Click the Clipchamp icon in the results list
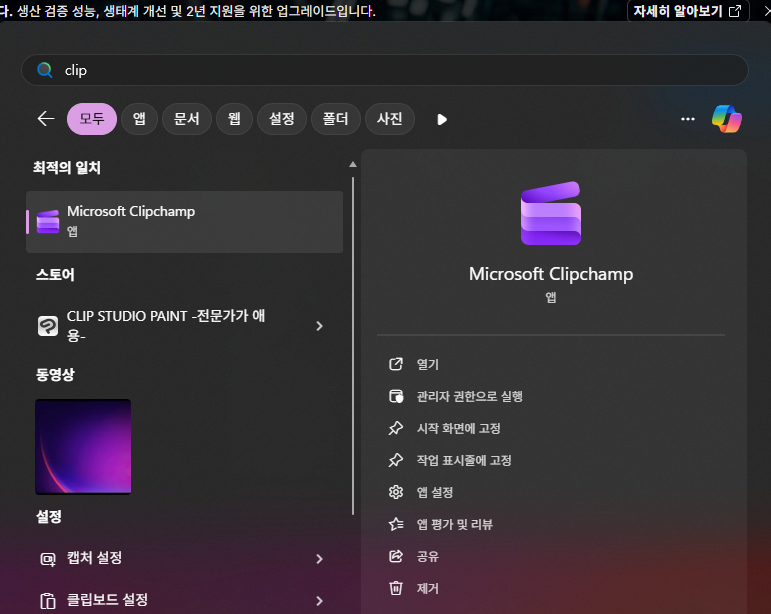The width and height of the screenshot is (771, 614). click(x=48, y=222)
